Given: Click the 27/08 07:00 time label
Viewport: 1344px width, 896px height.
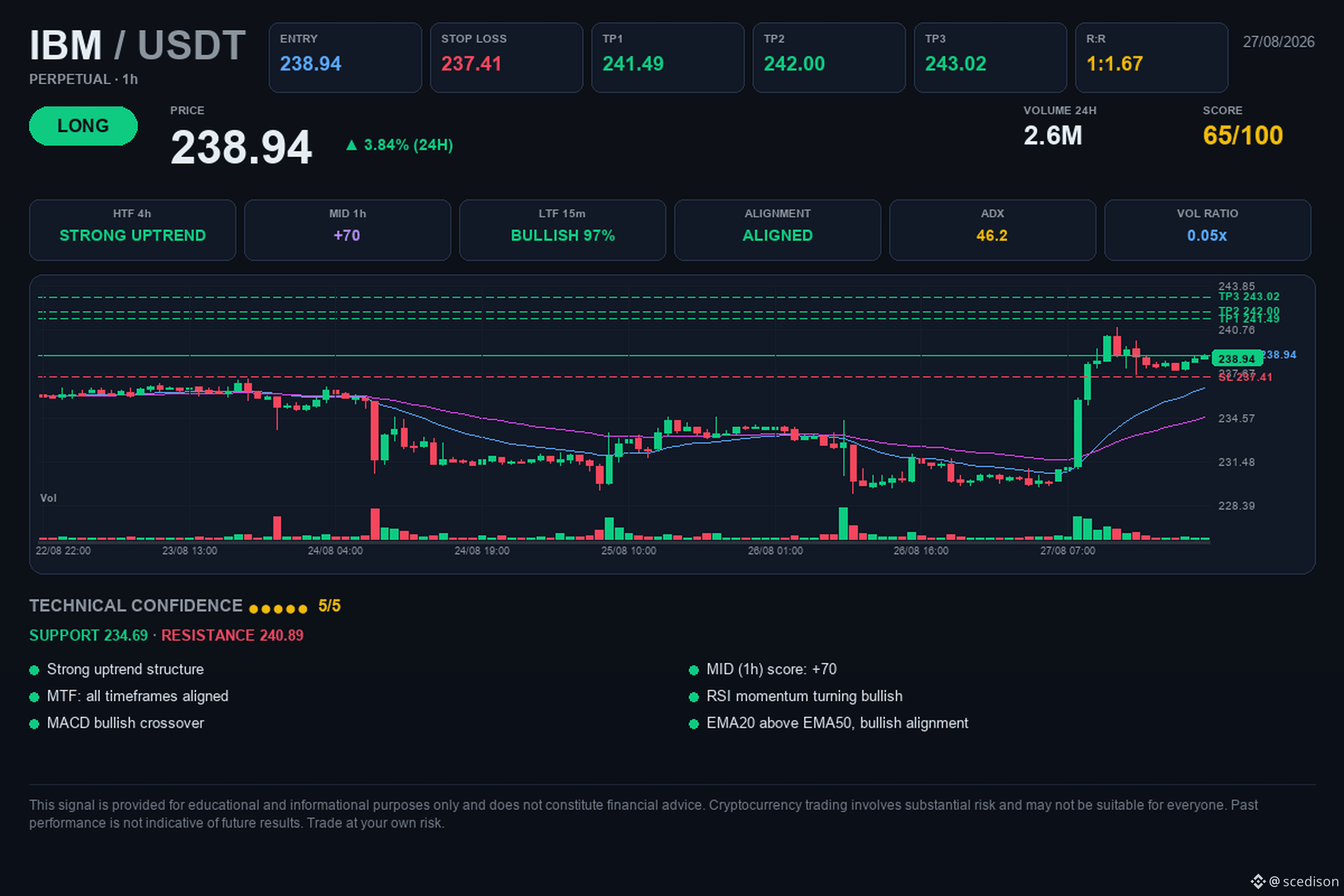Looking at the screenshot, I should coord(1067,551).
